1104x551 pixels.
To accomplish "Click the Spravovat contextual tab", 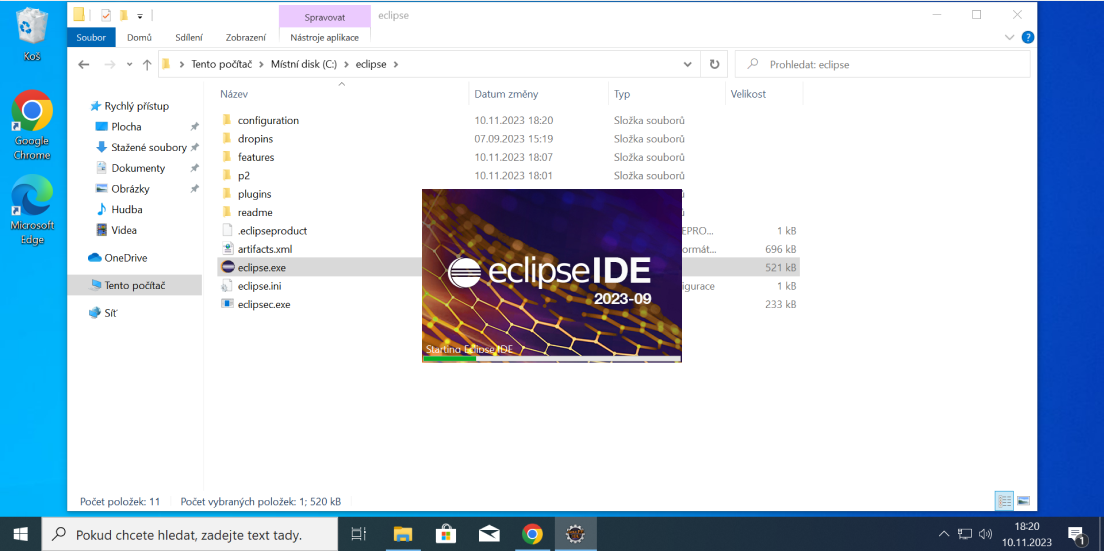I will [x=325, y=16].
